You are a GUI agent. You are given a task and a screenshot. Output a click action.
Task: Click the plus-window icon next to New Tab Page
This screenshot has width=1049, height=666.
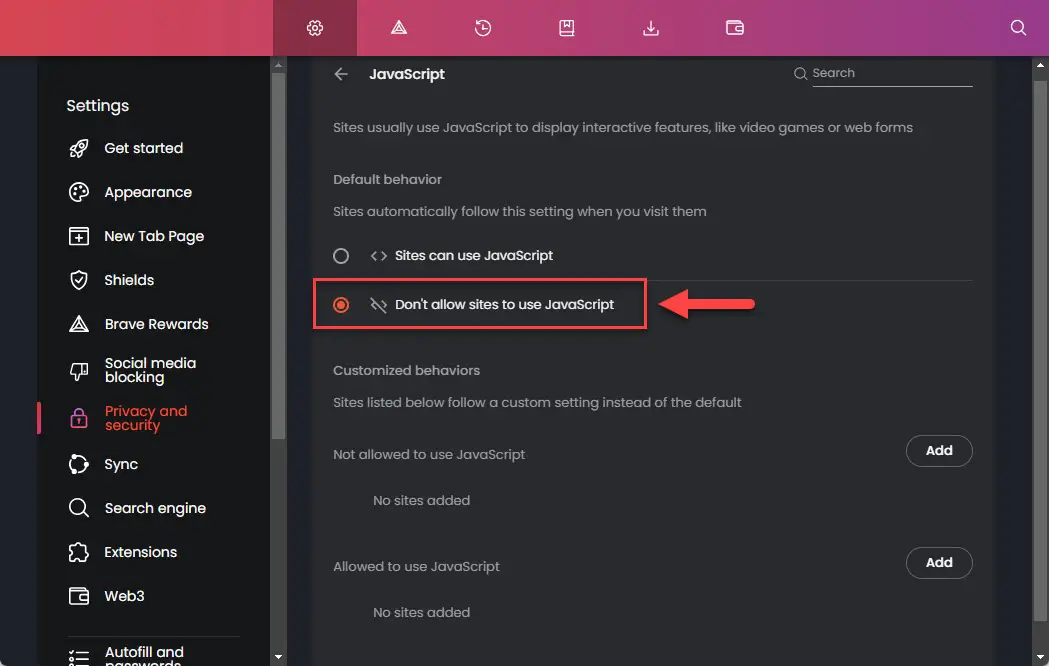pyautogui.click(x=79, y=236)
